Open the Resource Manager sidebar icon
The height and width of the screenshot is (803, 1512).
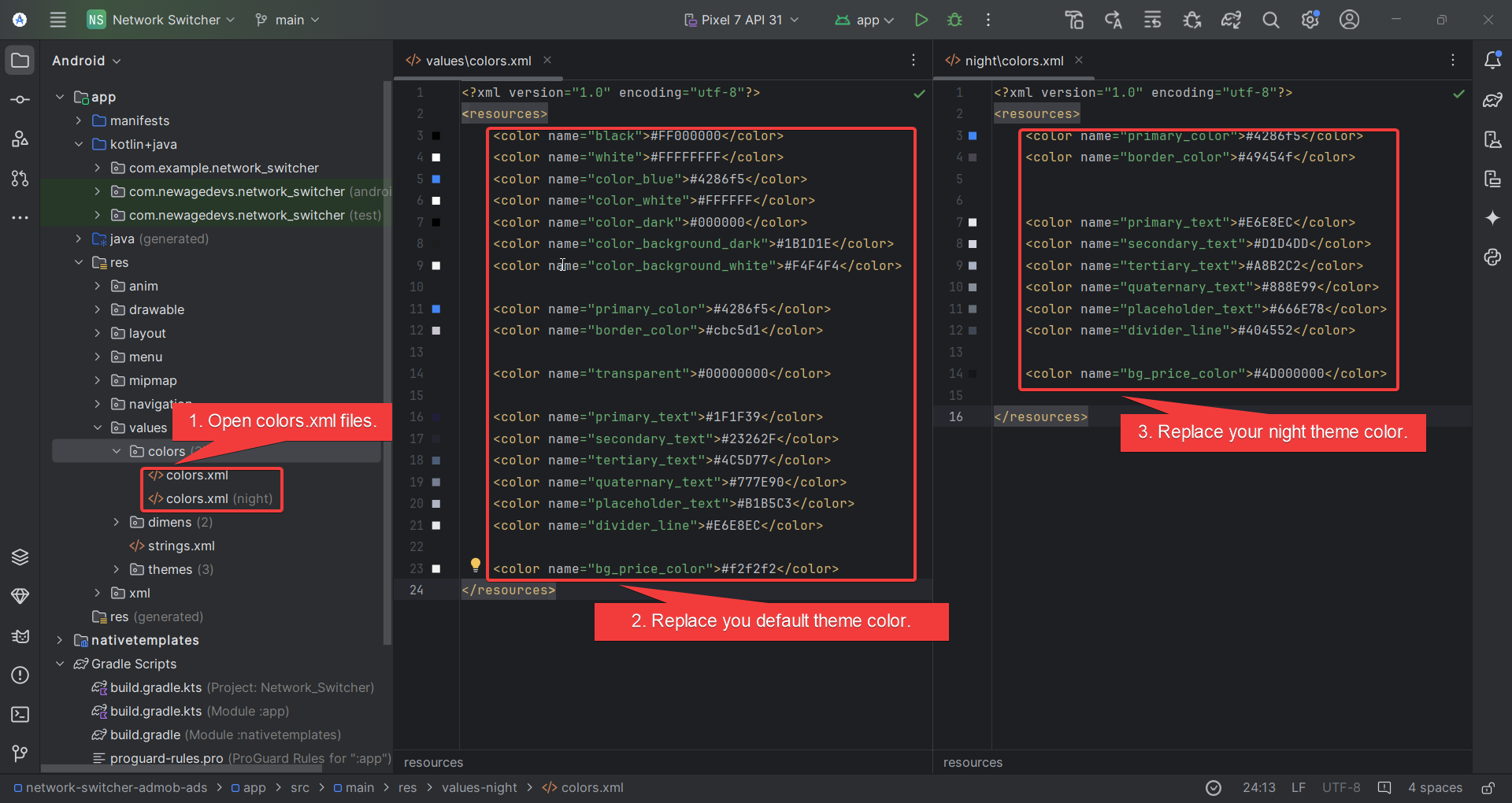pyautogui.click(x=20, y=139)
